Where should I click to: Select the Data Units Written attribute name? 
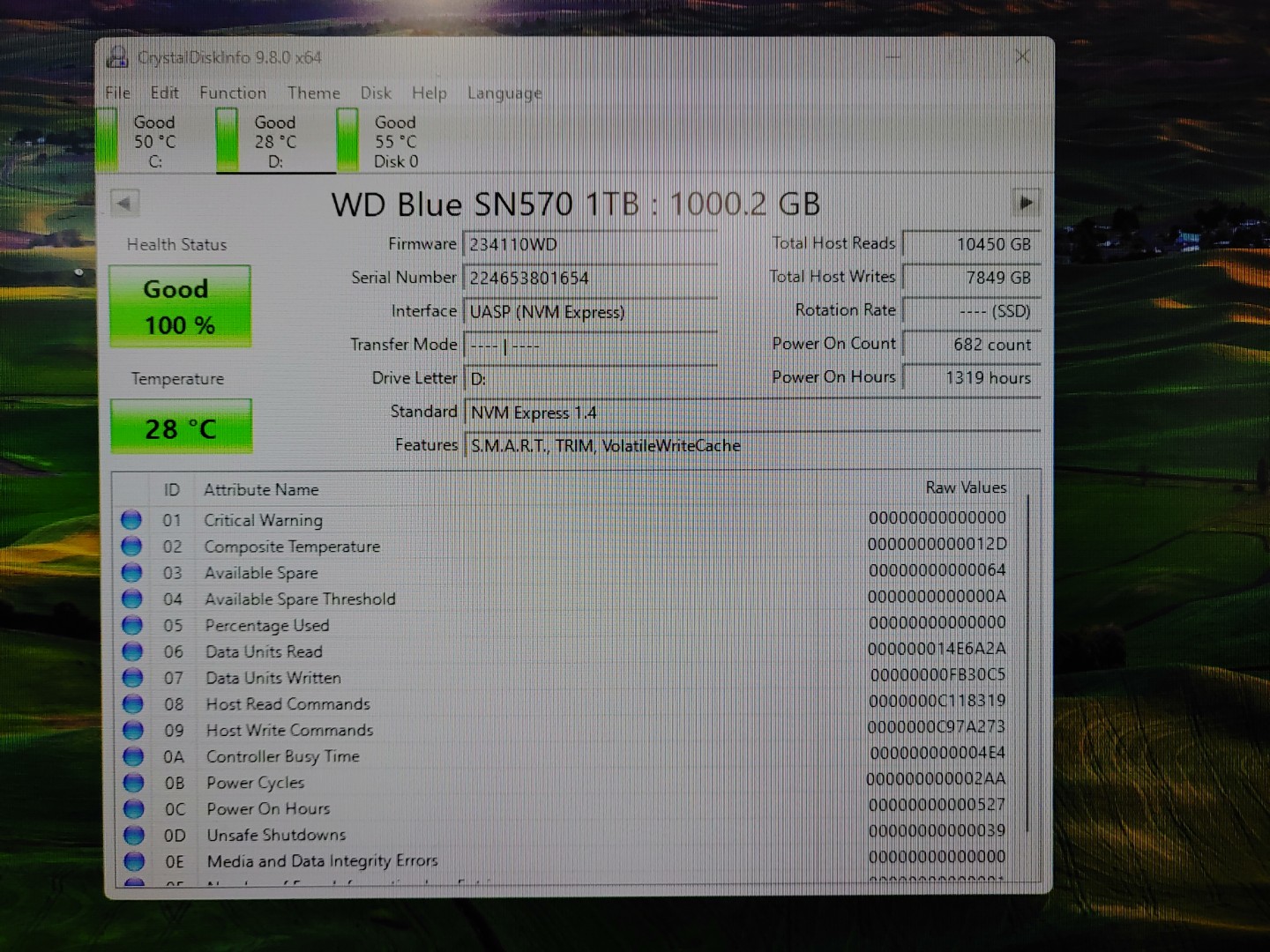(273, 678)
